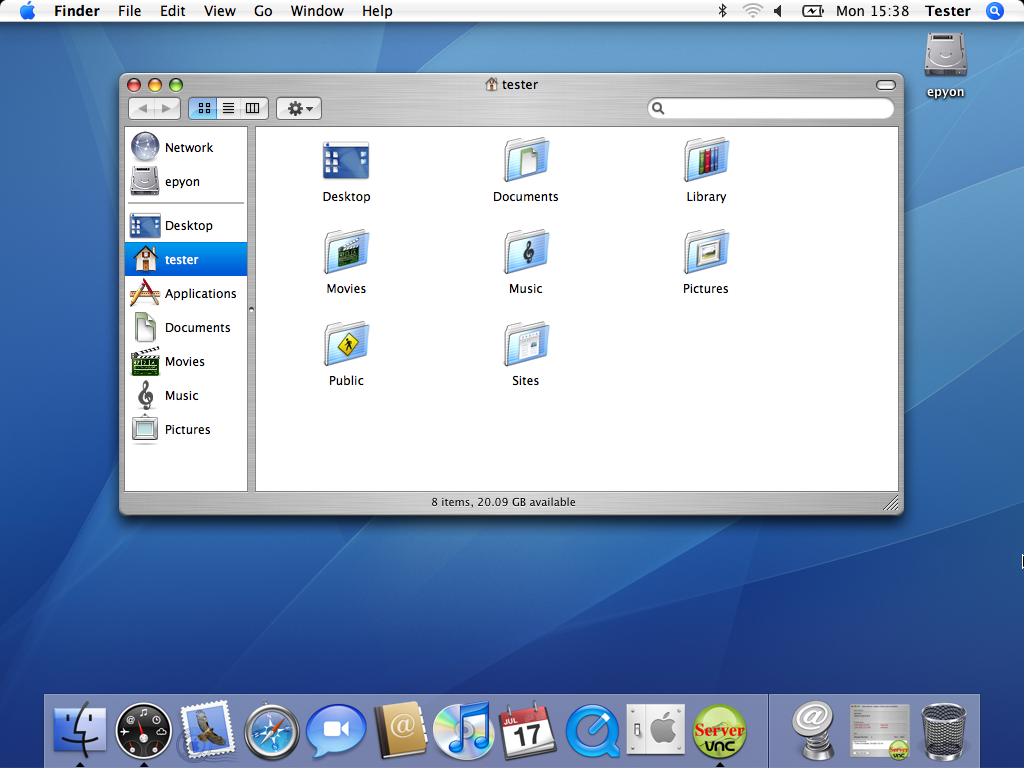Open Address Book from the Dock

[400, 731]
